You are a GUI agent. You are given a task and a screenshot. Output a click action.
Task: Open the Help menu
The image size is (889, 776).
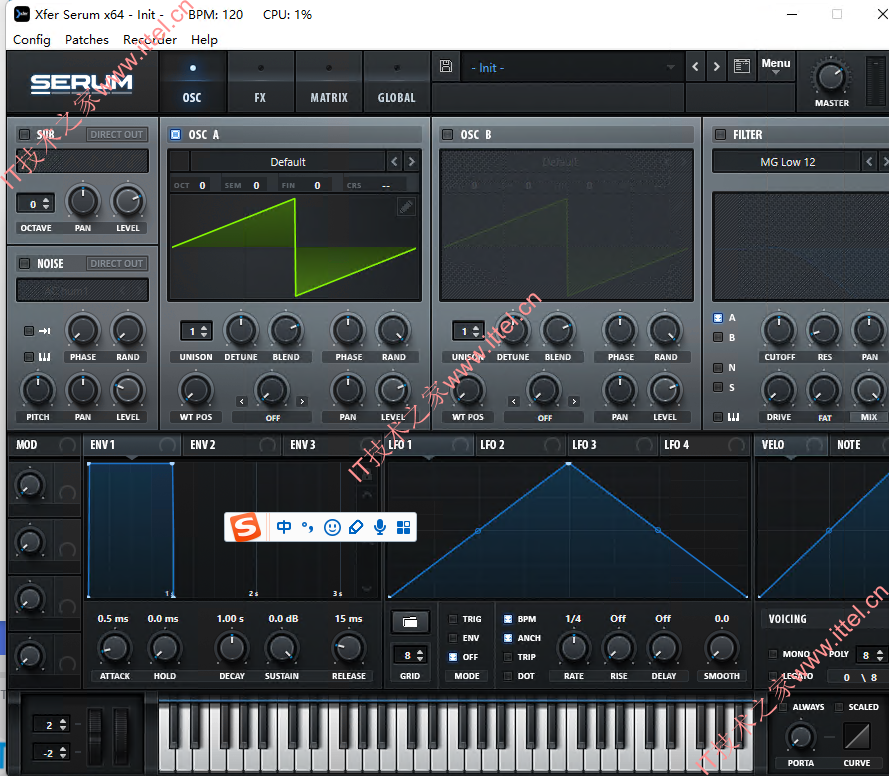pos(204,40)
